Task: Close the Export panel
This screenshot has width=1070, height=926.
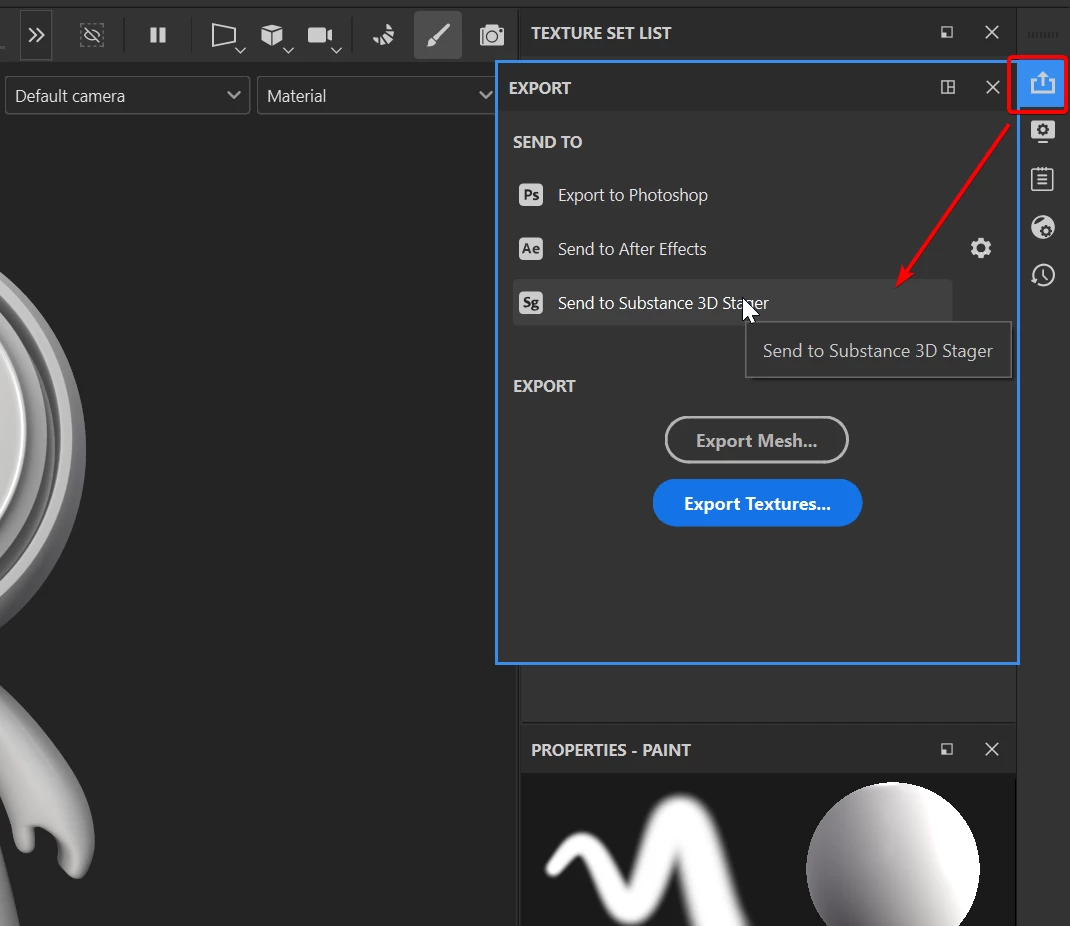Action: pos(993,87)
